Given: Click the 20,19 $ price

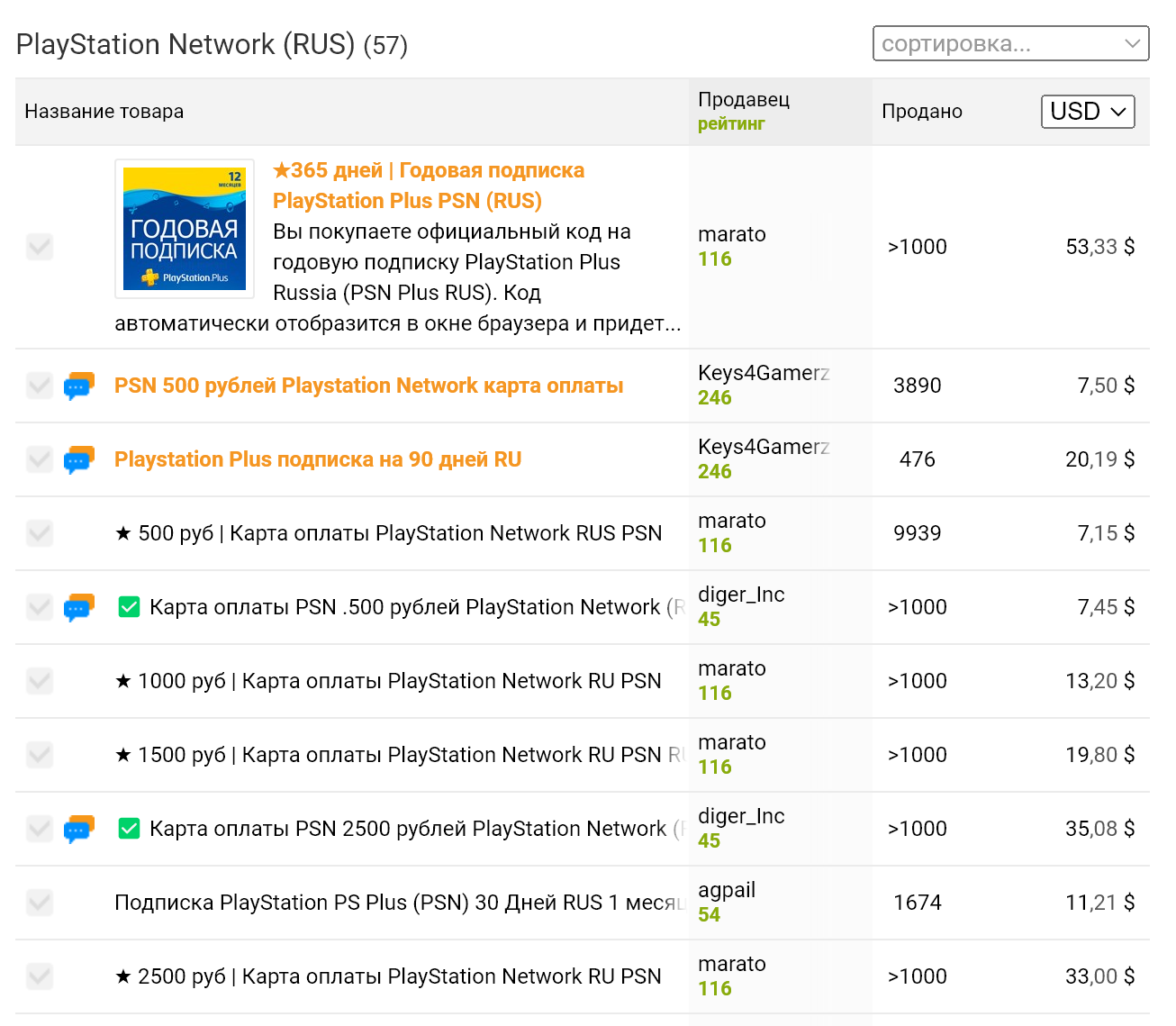Looking at the screenshot, I should (1099, 459).
